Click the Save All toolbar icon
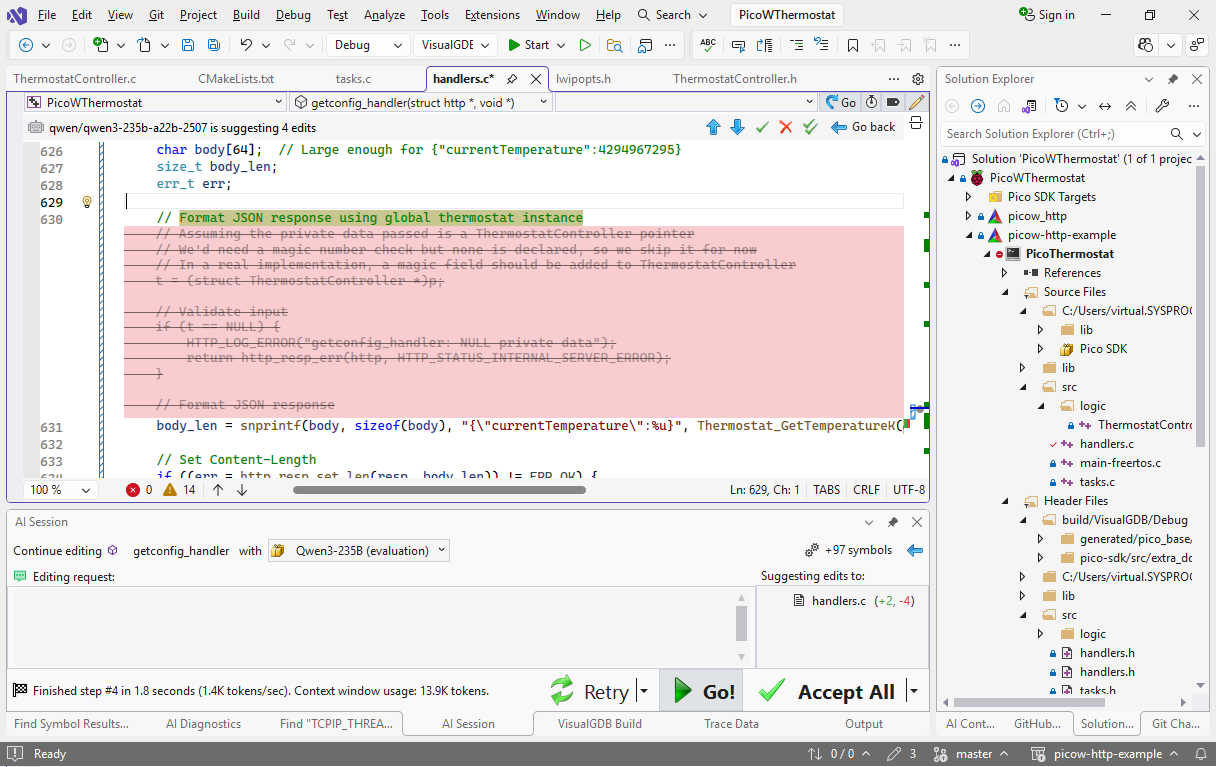Image resolution: width=1216 pixels, height=767 pixels. coord(213,45)
